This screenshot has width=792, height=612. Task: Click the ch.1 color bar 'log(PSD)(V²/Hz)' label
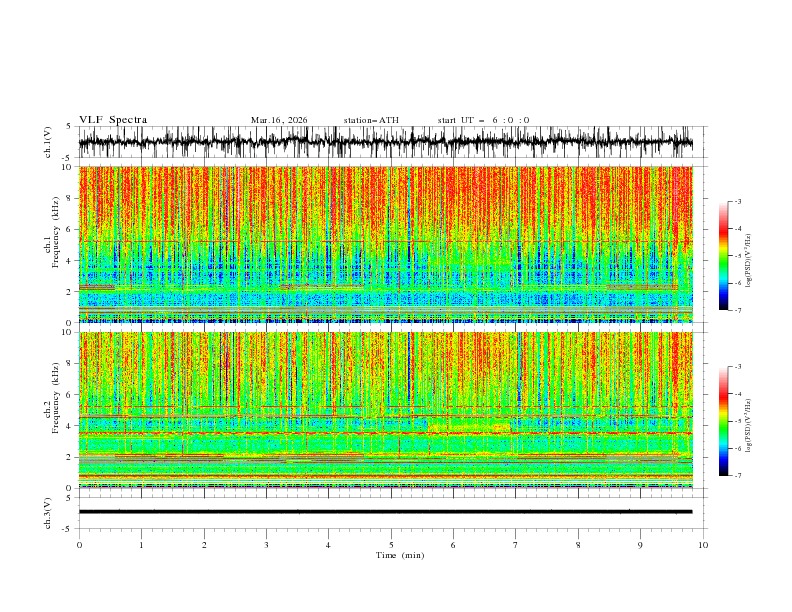click(748, 261)
